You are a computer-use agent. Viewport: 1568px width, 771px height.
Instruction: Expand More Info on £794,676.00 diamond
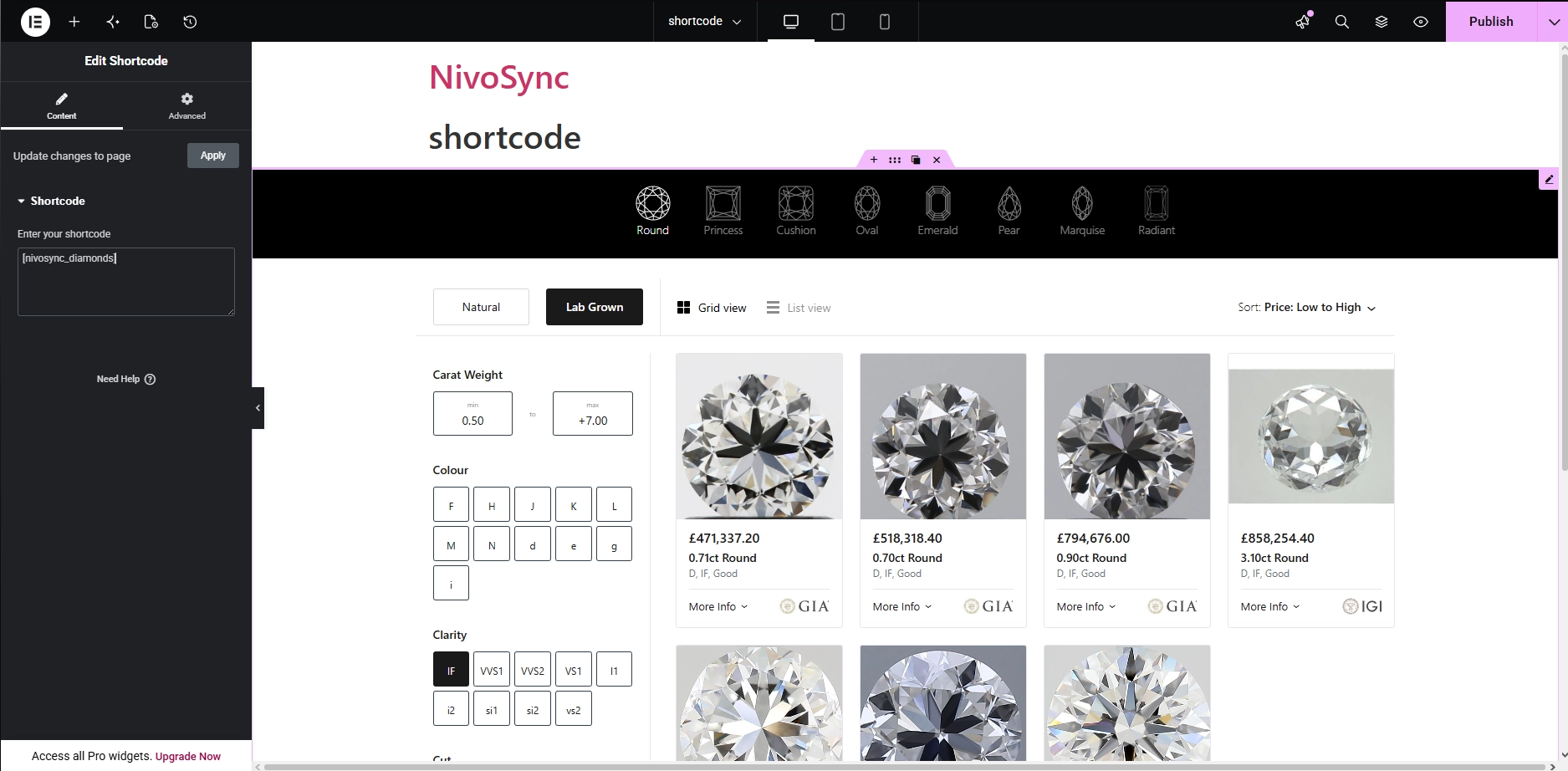[1086, 606]
